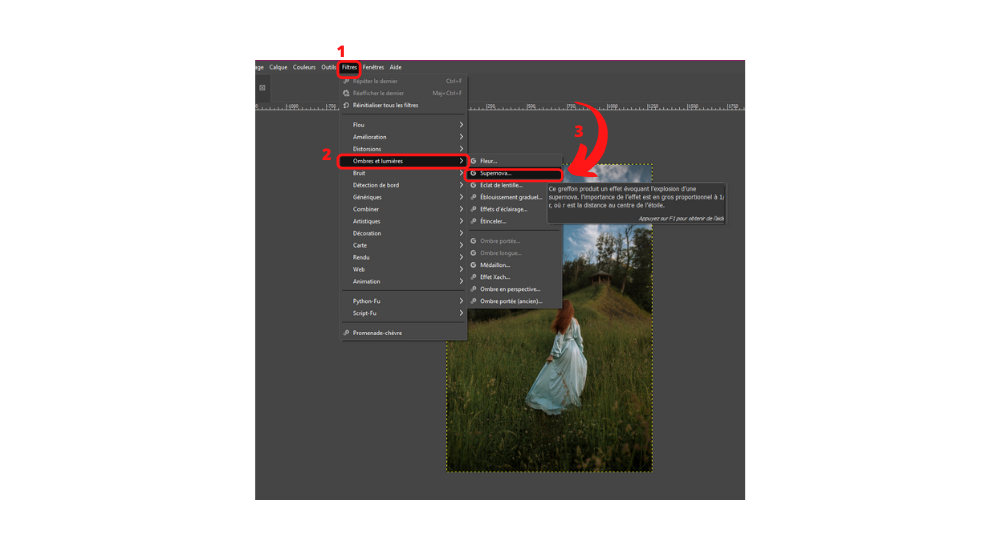Open the Couleurs menu
This screenshot has height=560, width=1000.
pos(304,67)
